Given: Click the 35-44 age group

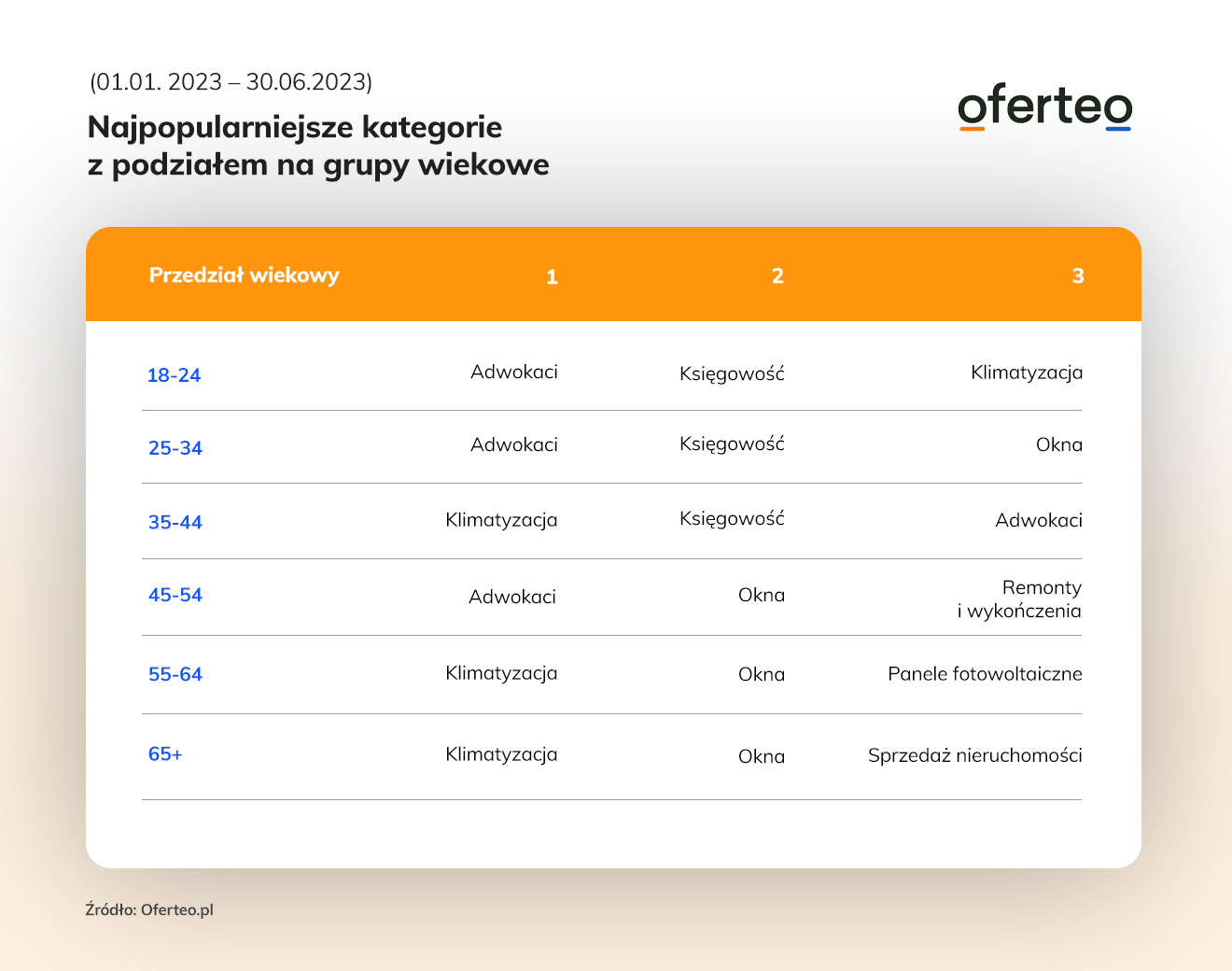Looking at the screenshot, I should point(175,522).
